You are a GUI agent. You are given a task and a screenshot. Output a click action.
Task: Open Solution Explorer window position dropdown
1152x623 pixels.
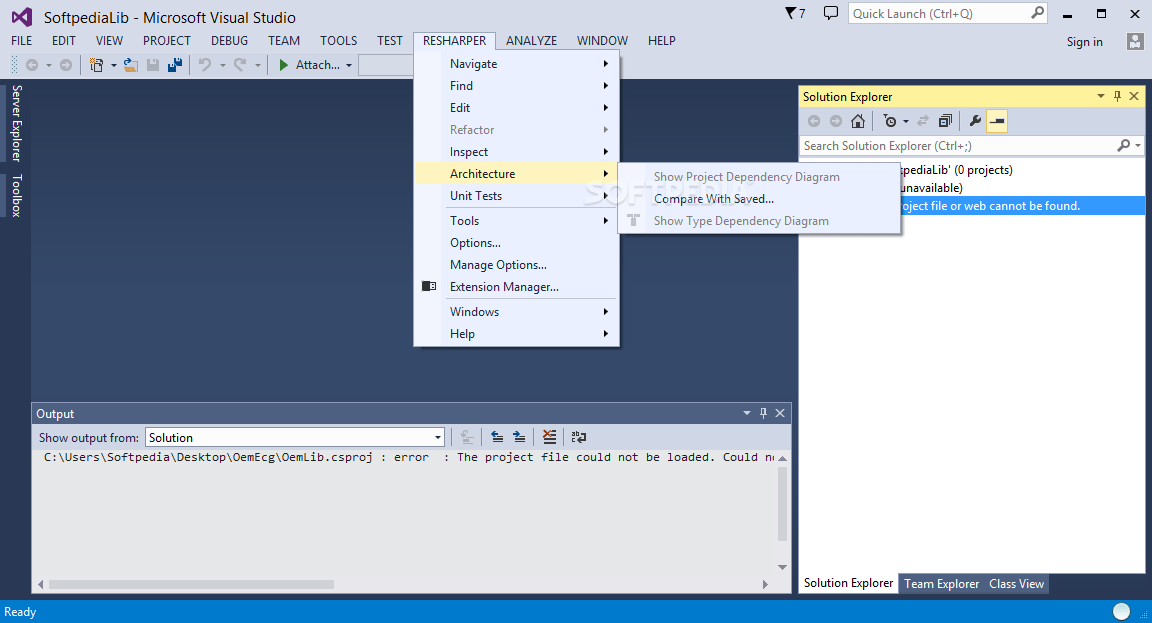[1101, 96]
